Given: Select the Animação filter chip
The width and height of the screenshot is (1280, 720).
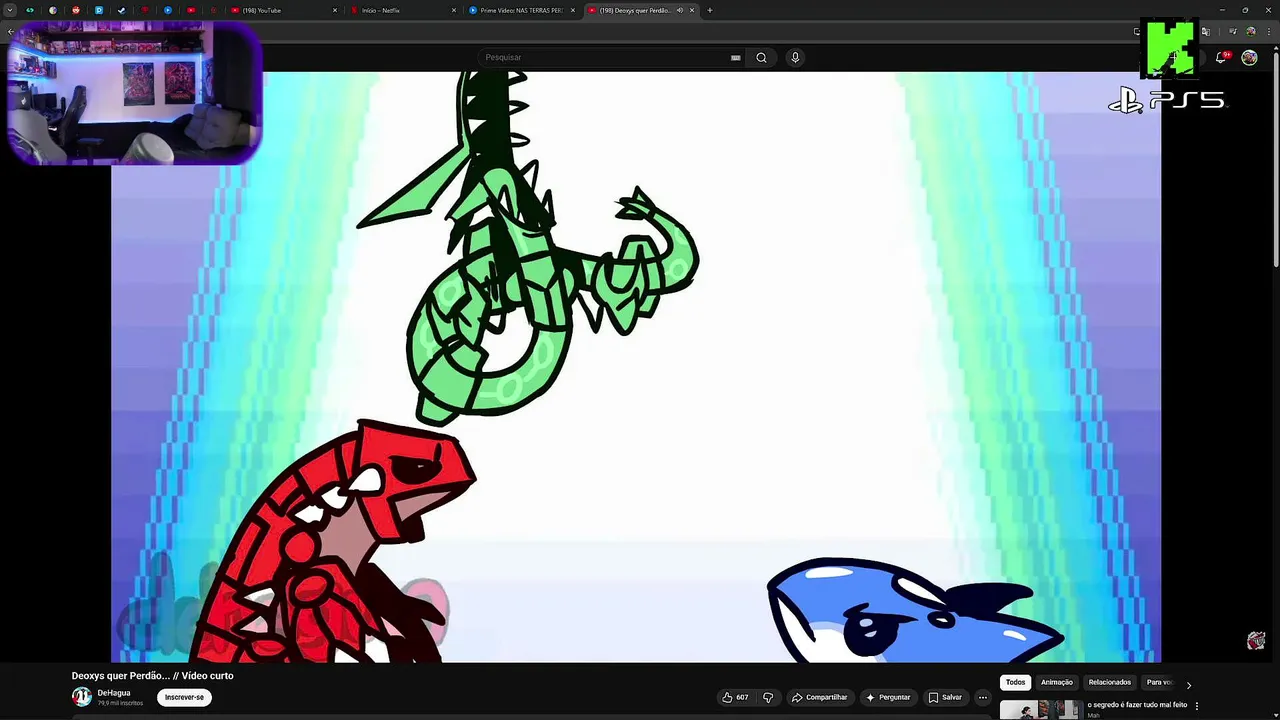Looking at the screenshot, I should point(1057,682).
